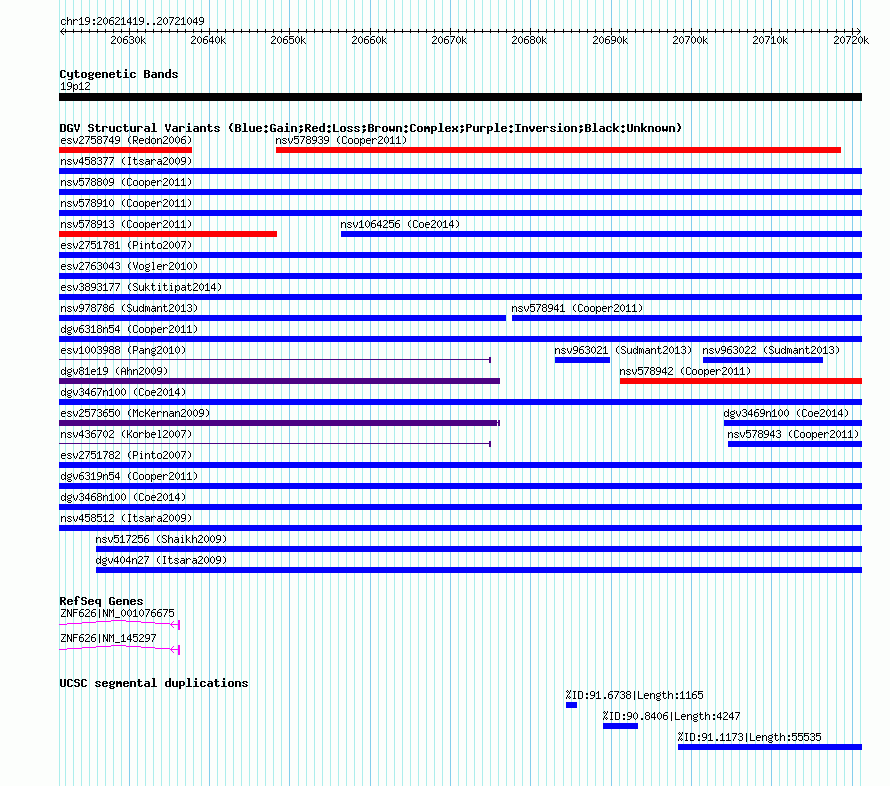Screen dimensions: 890x786
Task: Open gene ZNF626|NM_001076675
Action: (117, 613)
